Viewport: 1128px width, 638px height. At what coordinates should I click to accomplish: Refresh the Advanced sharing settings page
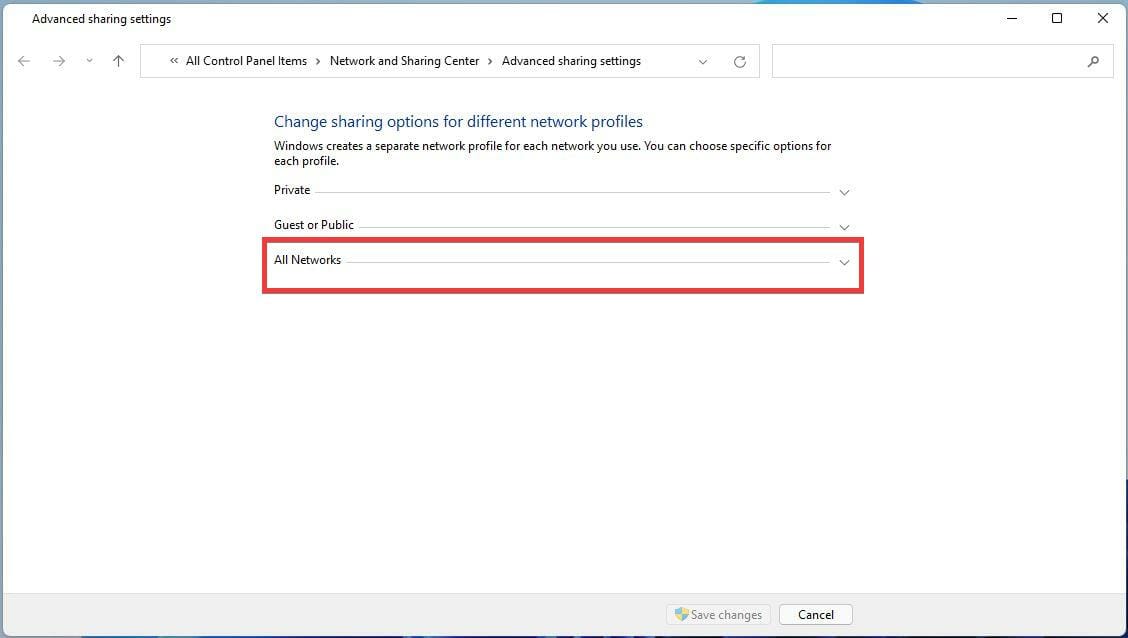pyautogui.click(x=740, y=61)
